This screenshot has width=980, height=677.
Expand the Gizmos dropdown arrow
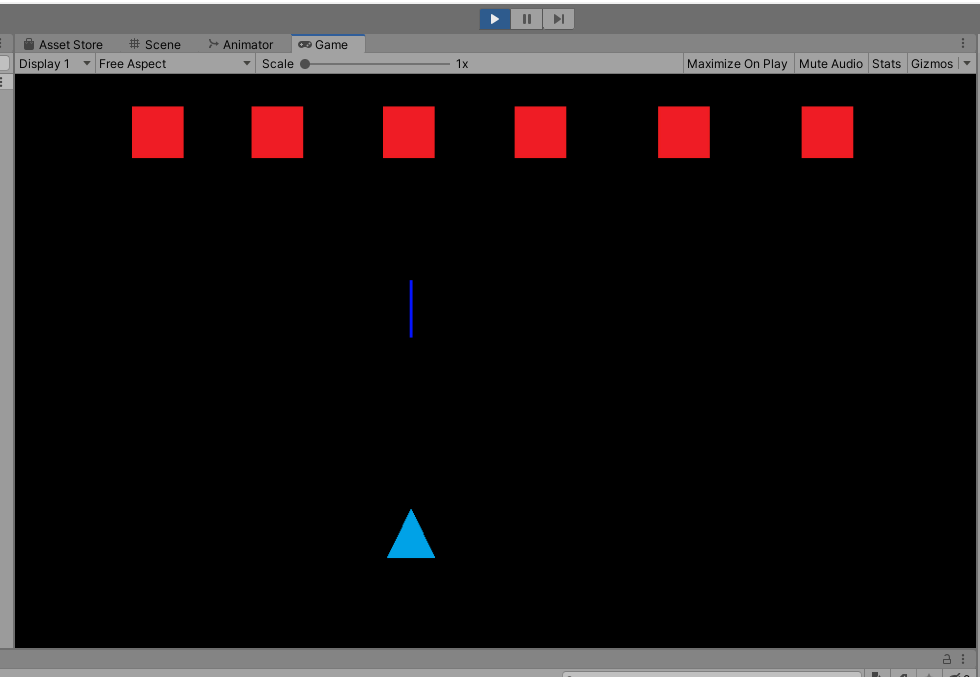[967, 64]
